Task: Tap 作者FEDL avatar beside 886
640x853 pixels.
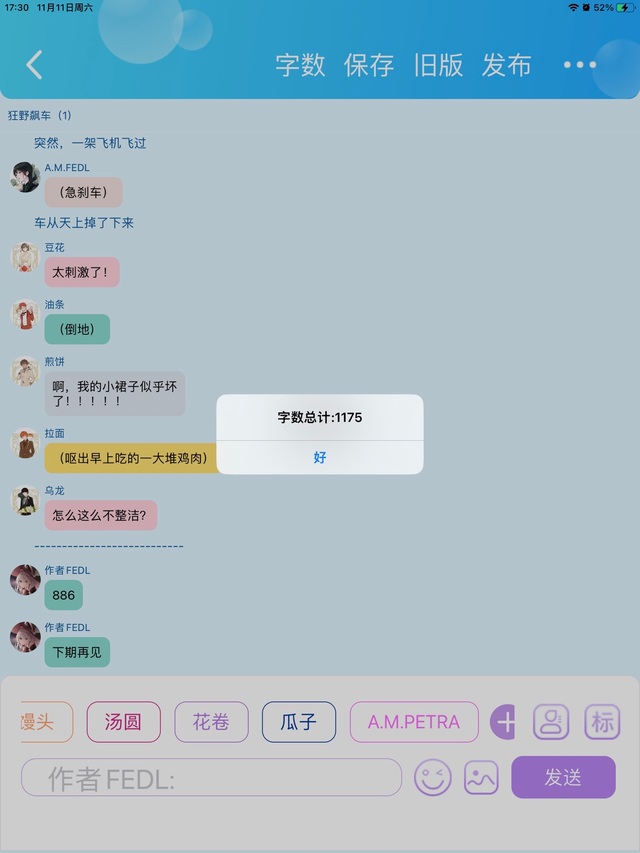Action: click(25, 579)
